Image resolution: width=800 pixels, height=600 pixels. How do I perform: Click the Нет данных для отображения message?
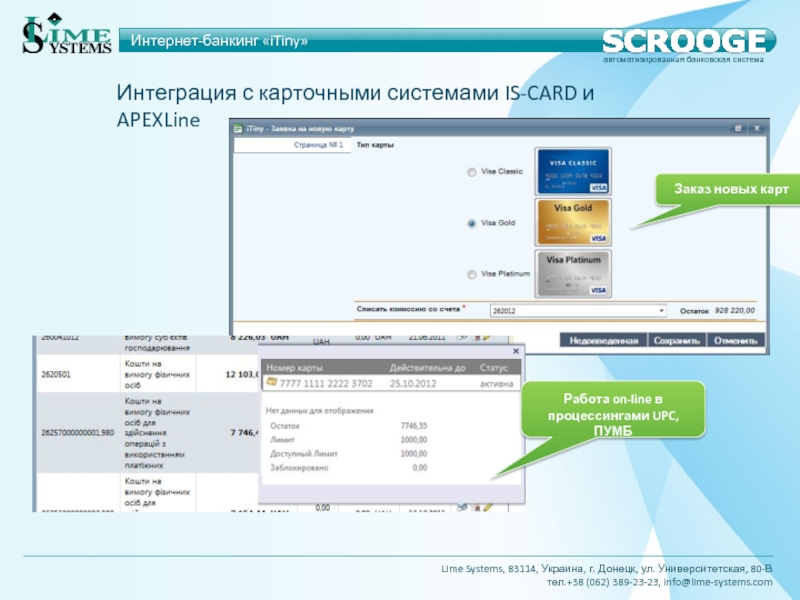[x=319, y=411]
